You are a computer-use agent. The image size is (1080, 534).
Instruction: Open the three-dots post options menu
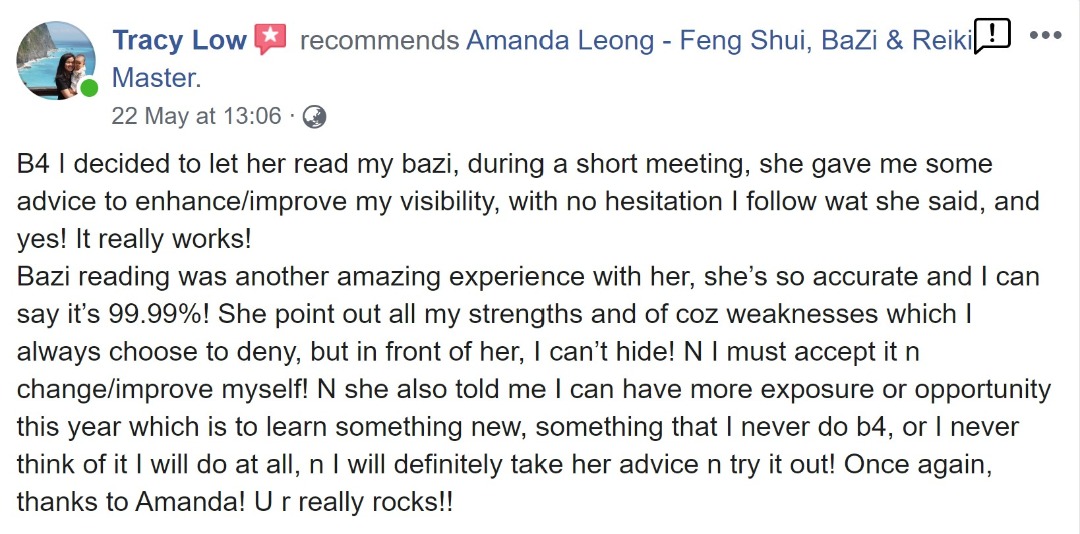pos(1045,35)
